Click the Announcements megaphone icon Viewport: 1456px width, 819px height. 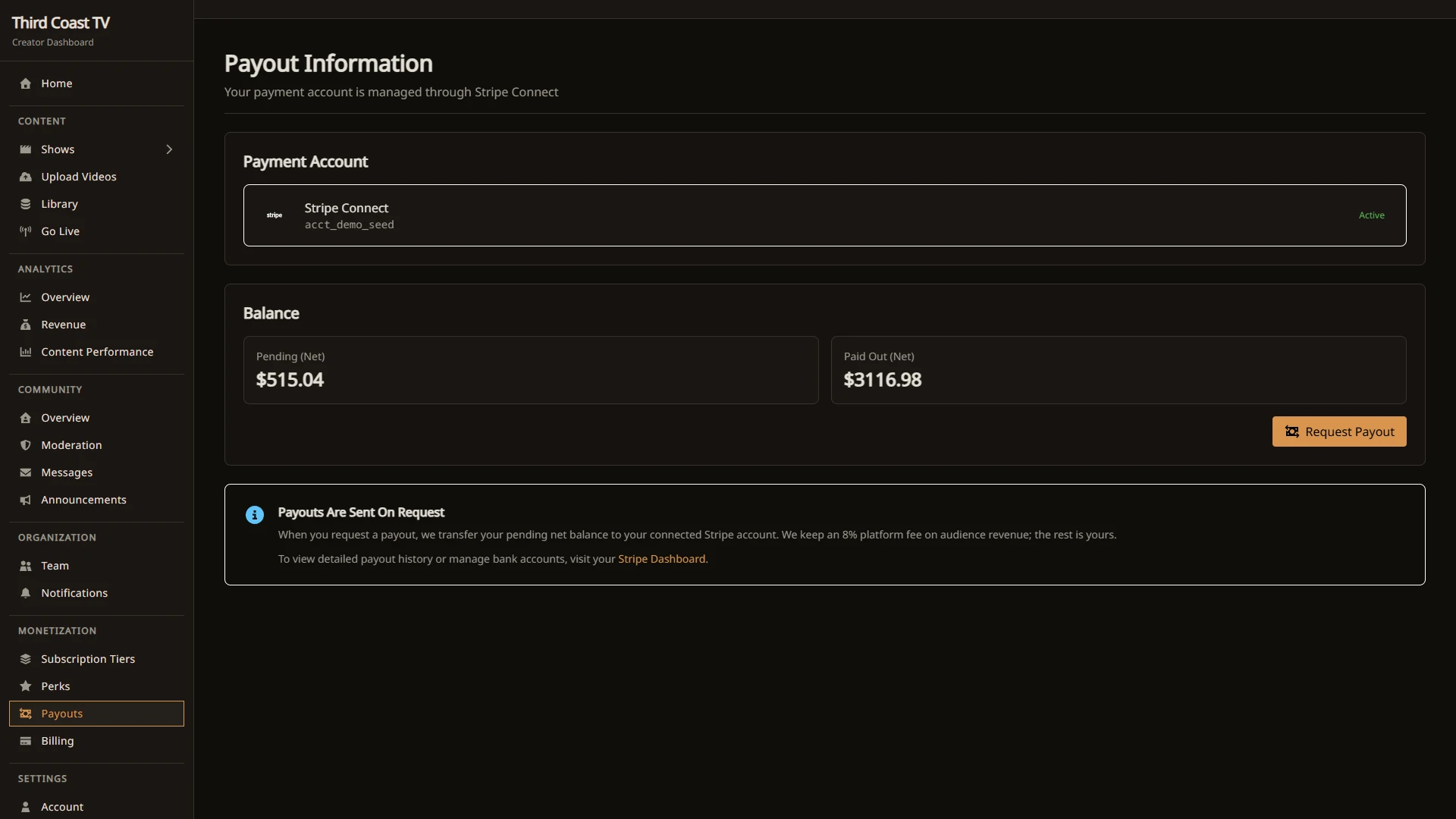click(x=26, y=500)
